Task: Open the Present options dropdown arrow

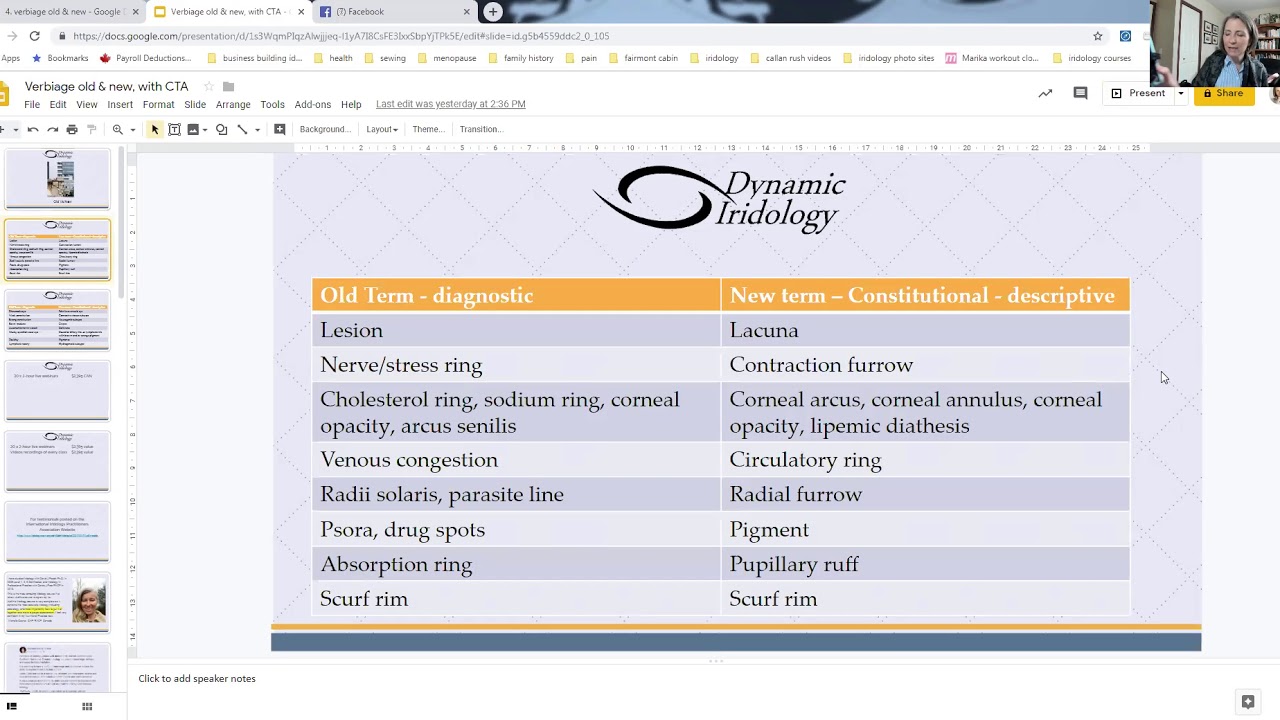Action: (1180, 93)
